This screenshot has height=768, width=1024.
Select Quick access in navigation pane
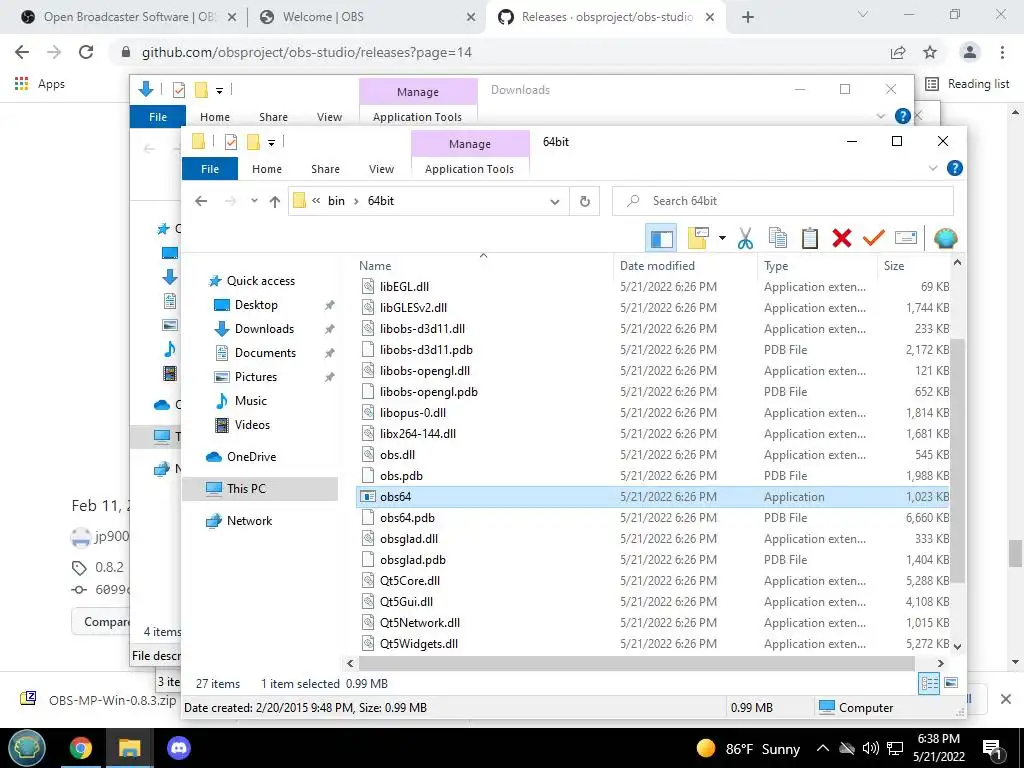coord(261,281)
